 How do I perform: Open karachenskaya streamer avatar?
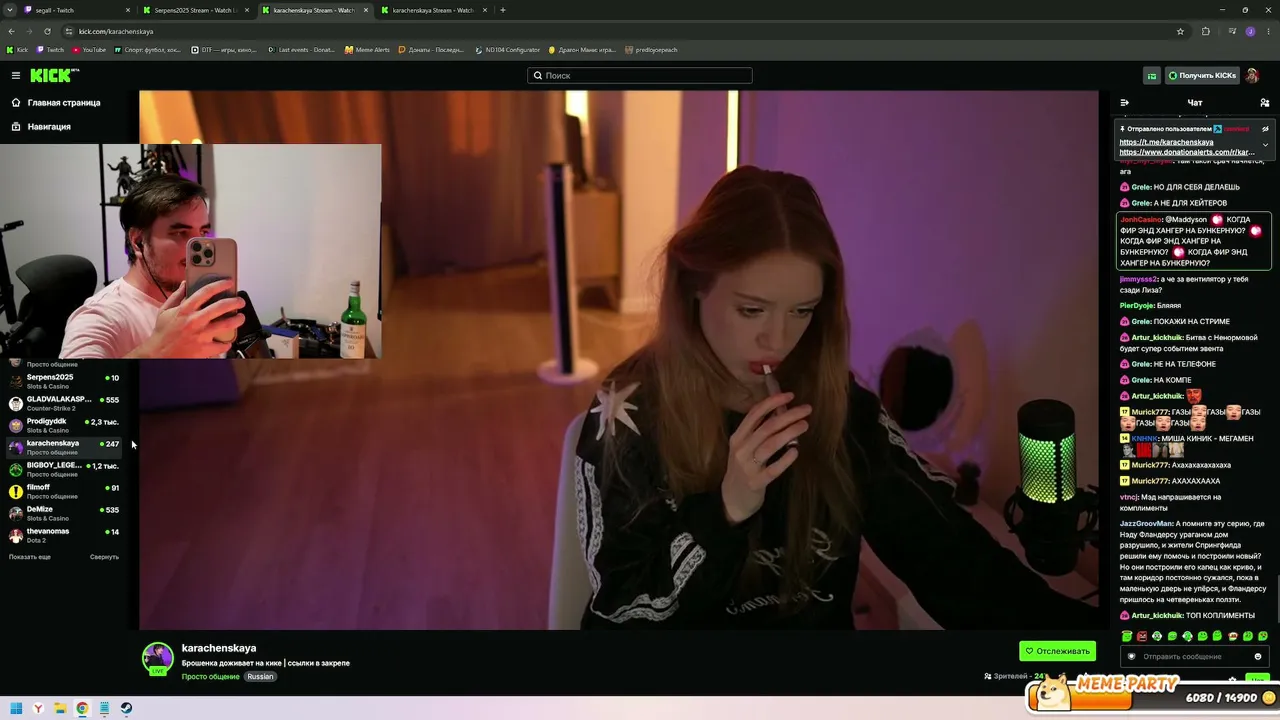click(158, 658)
